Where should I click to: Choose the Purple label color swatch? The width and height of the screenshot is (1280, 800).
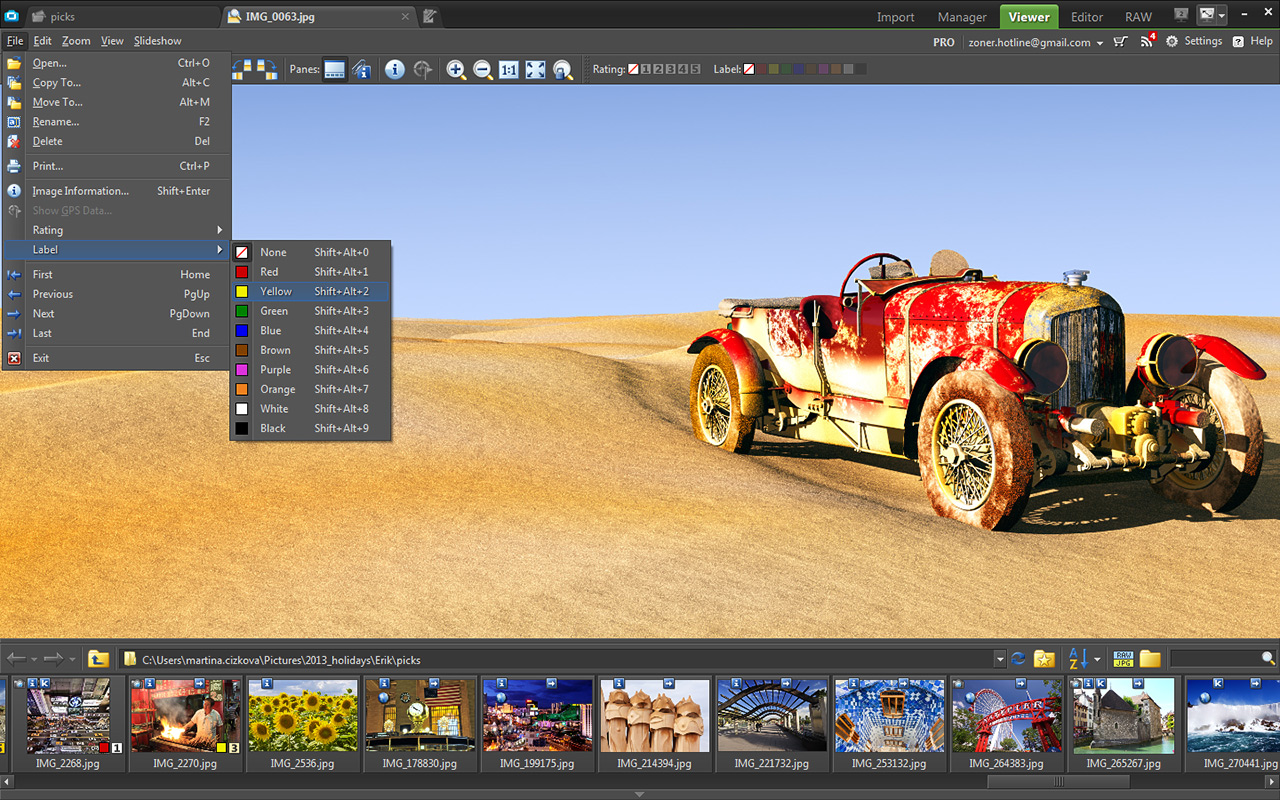pos(823,69)
